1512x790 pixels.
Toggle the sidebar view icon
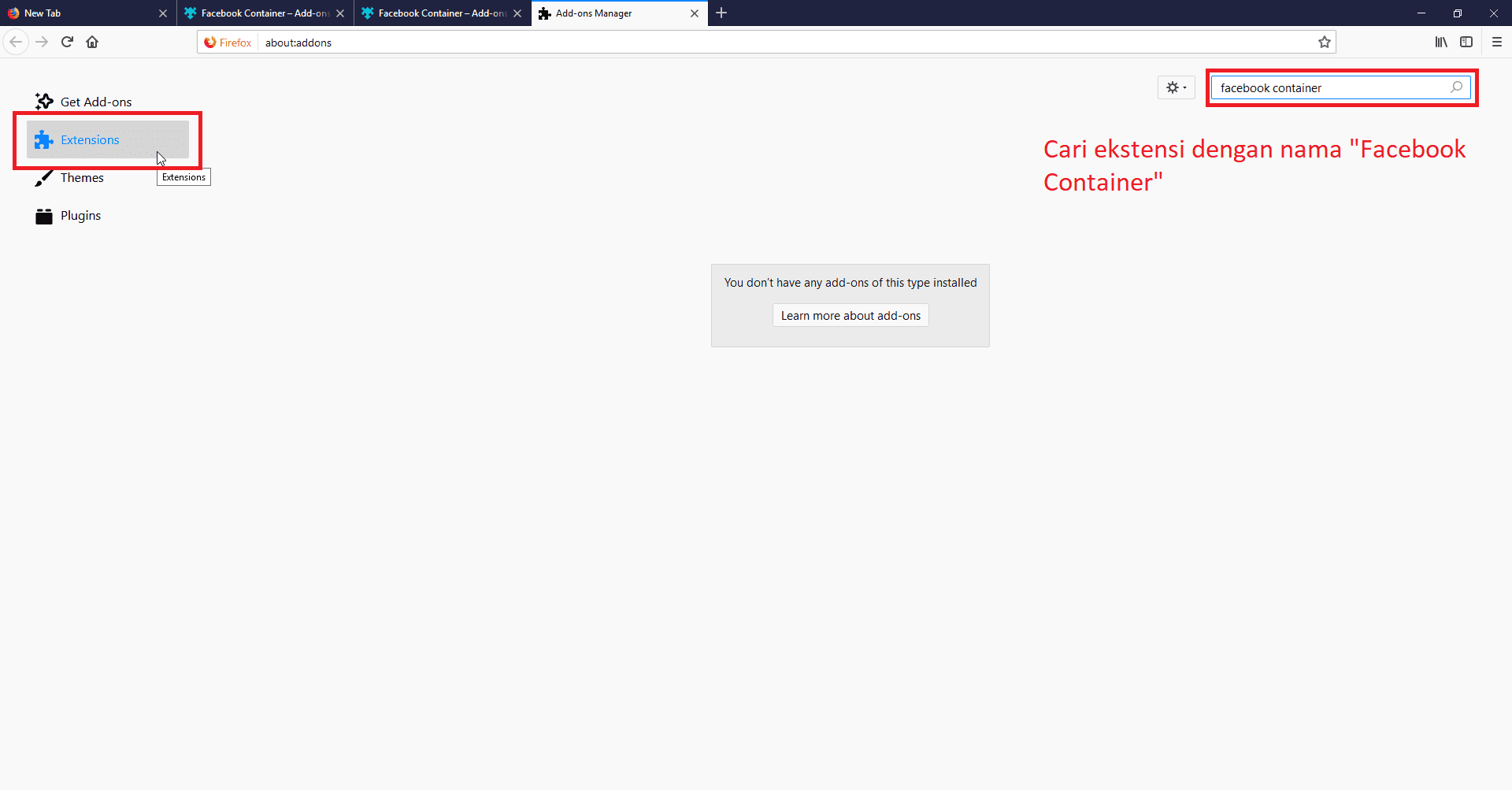point(1466,42)
